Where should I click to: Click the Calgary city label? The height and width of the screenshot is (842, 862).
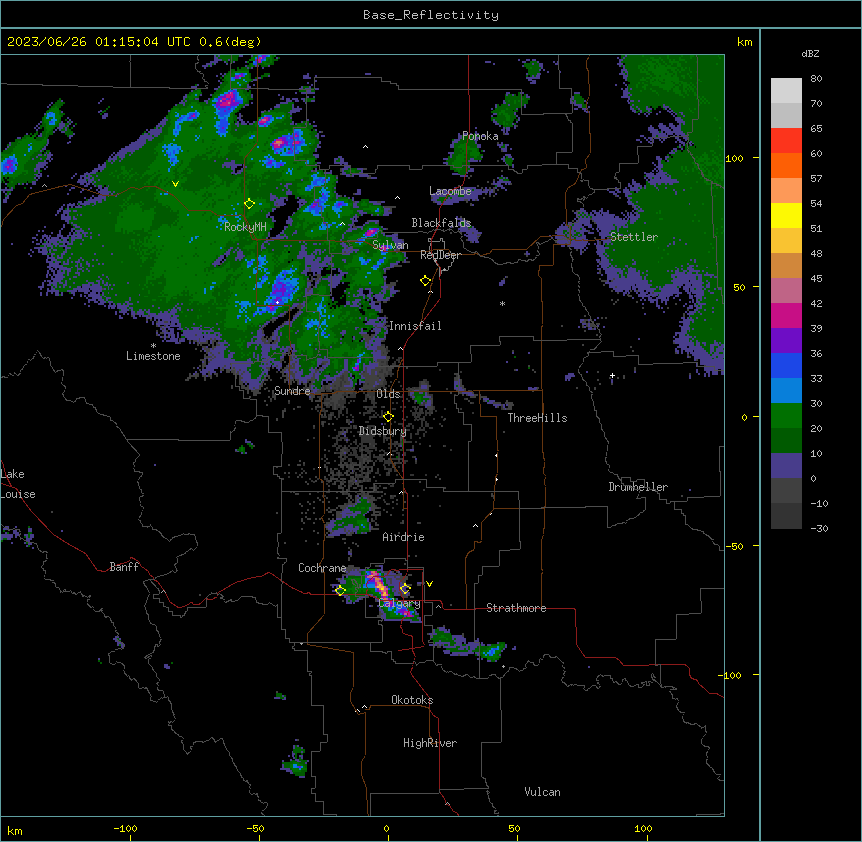pyautogui.click(x=400, y=603)
